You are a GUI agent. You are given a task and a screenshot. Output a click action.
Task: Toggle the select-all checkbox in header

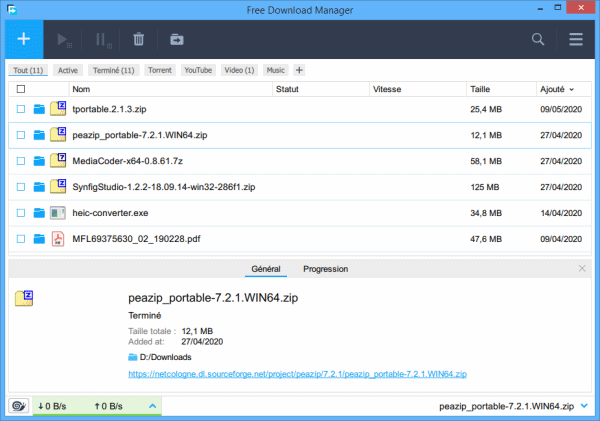coord(21,89)
